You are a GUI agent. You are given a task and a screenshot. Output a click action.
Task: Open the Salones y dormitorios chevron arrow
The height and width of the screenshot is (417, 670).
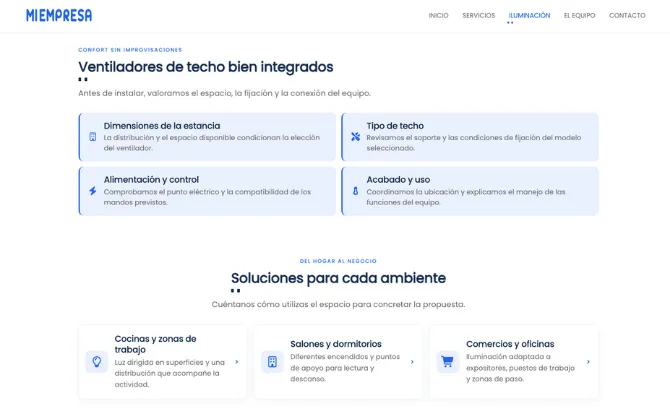pos(412,362)
